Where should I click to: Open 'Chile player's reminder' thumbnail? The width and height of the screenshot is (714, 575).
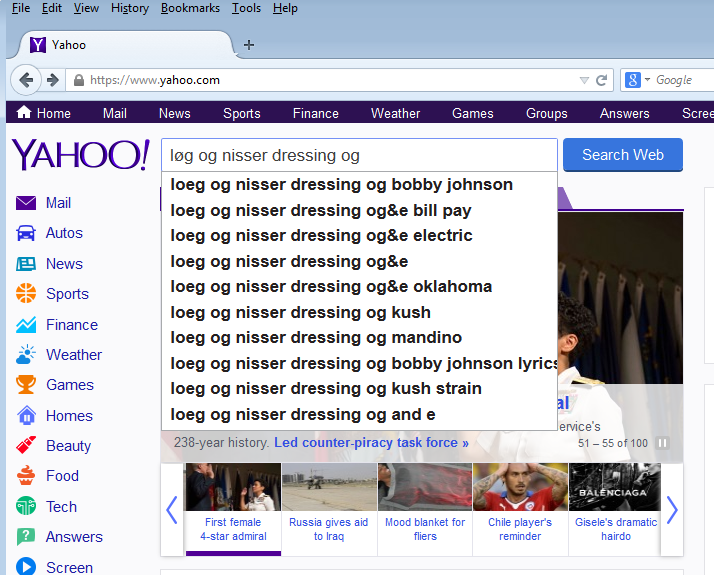pyautogui.click(x=520, y=509)
